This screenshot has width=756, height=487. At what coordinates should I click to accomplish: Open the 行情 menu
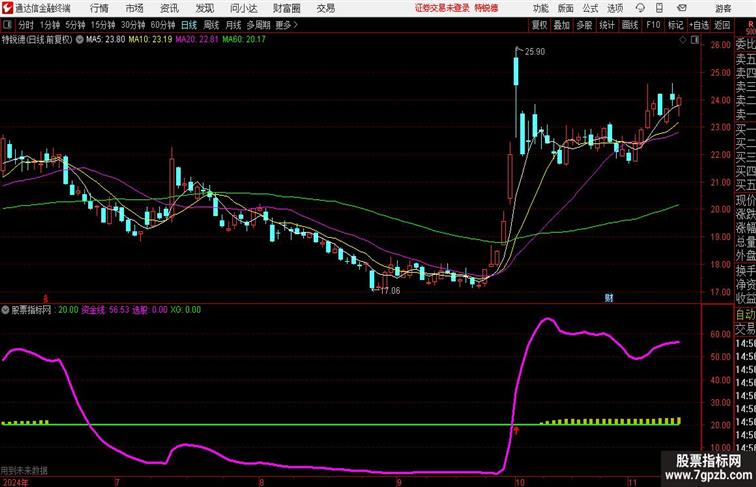click(99, 8)
